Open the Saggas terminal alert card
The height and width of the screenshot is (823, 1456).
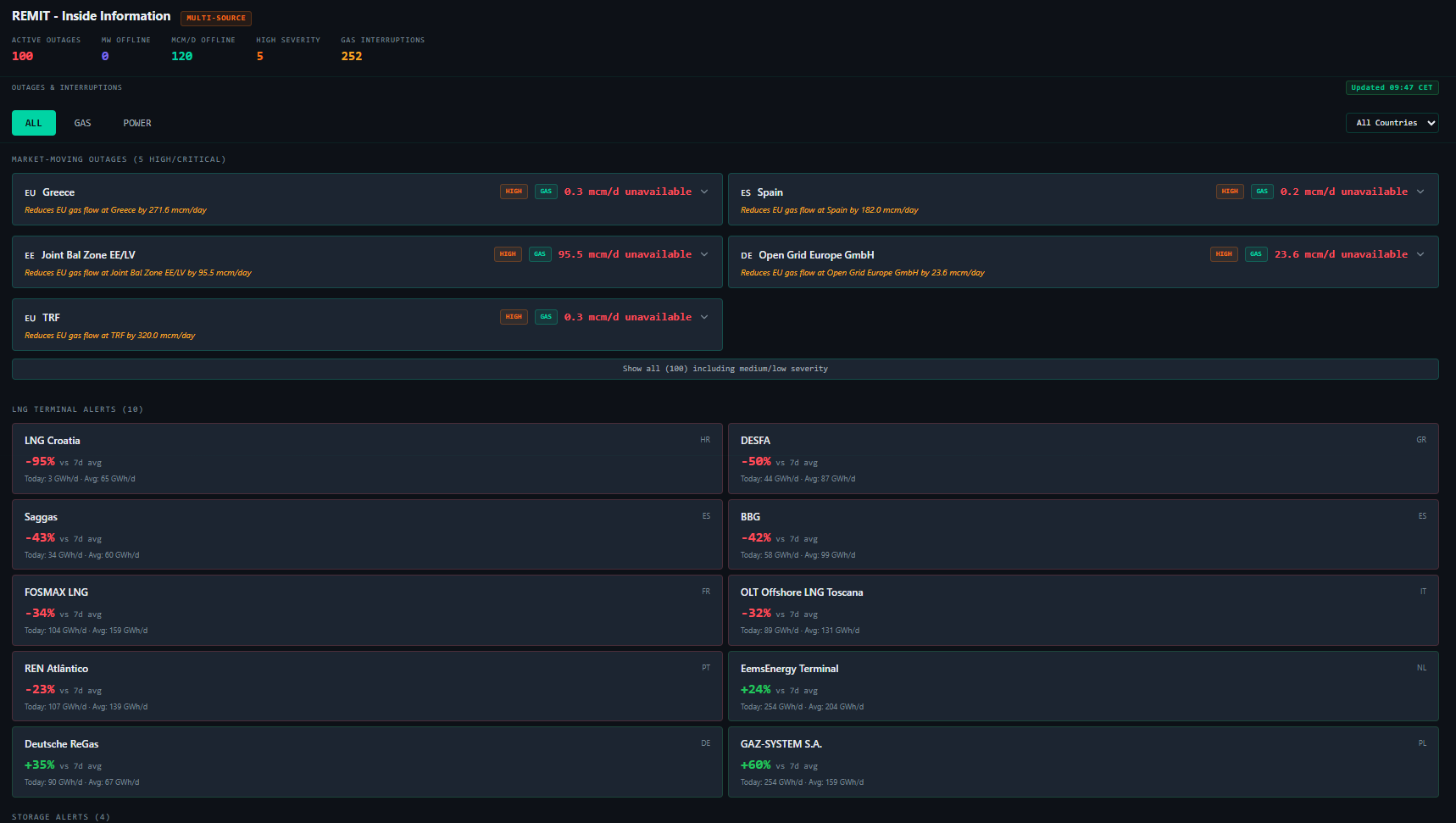point(367,535)
